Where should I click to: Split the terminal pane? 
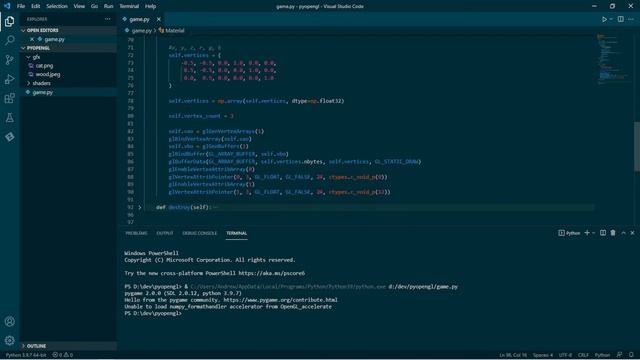pyautogui.click(x=603, y=233)
